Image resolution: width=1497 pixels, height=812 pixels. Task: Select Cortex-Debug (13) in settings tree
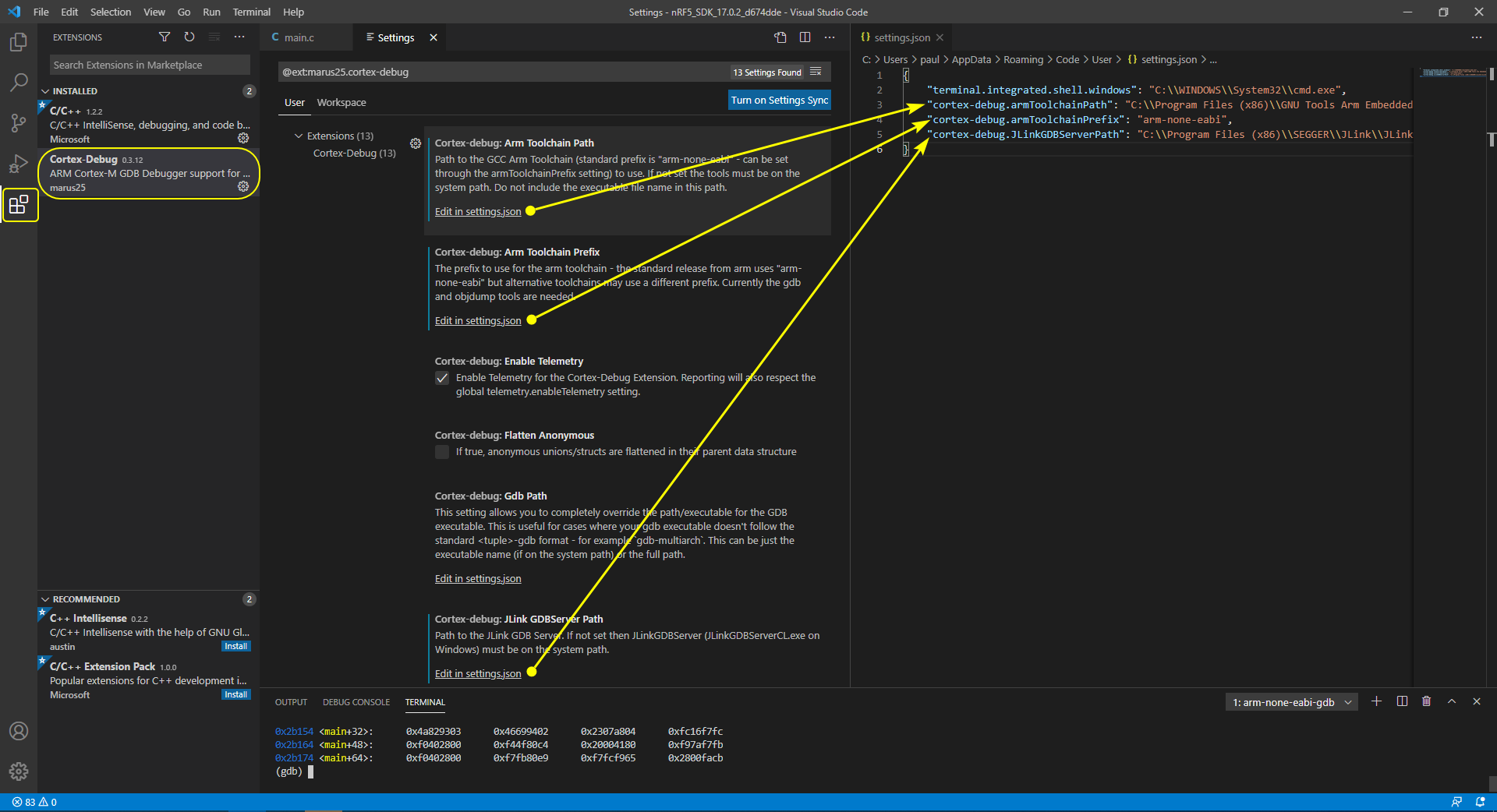[x=355, y=153]
